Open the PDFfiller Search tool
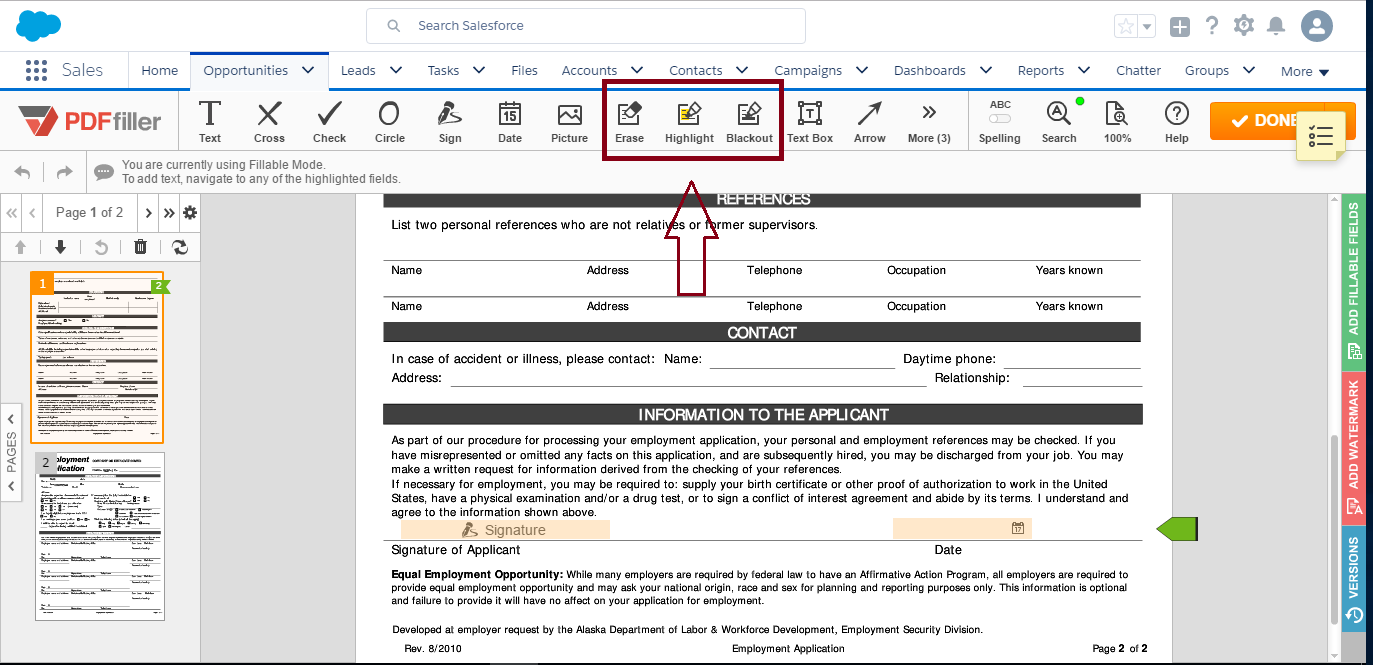The image size is (1373, 665). pos(1059,122)
